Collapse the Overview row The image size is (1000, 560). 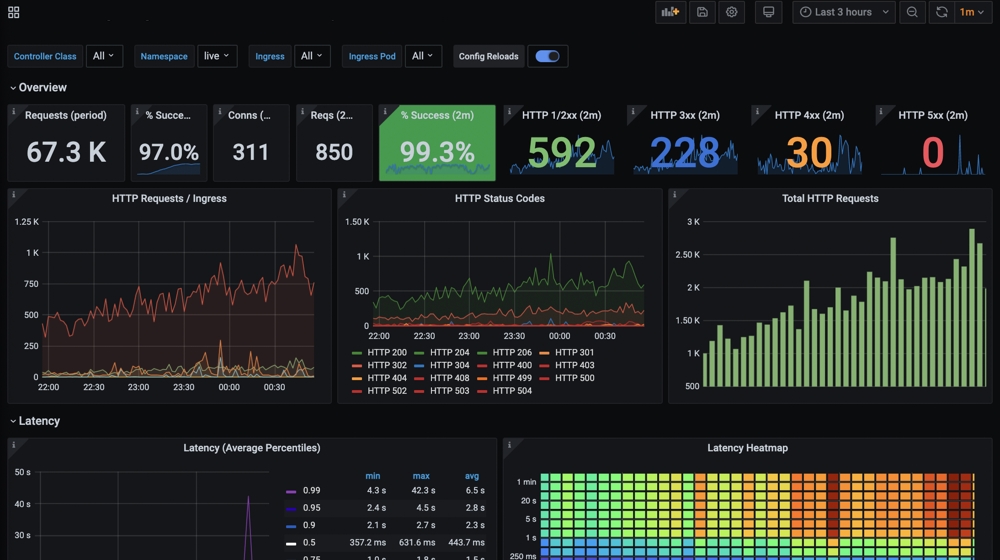38,87
